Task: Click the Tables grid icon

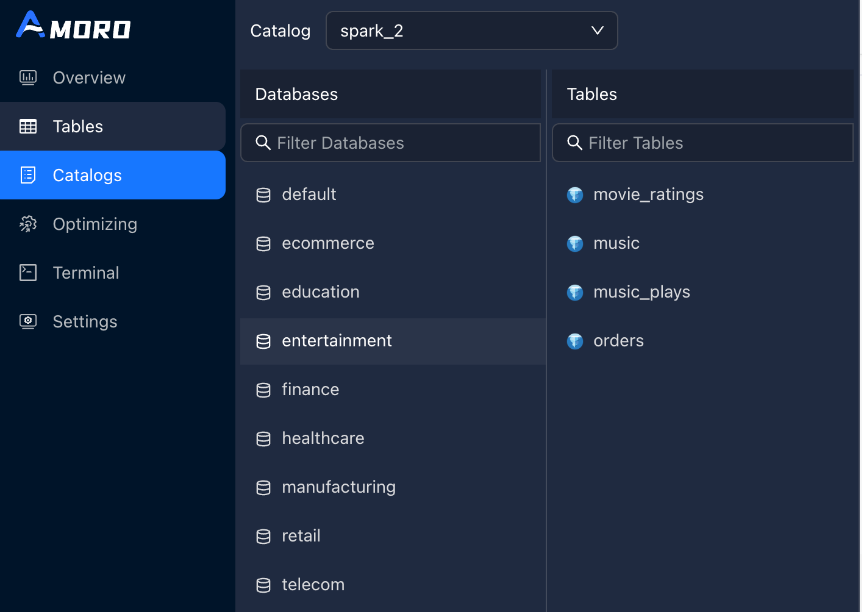Action: 28,127
